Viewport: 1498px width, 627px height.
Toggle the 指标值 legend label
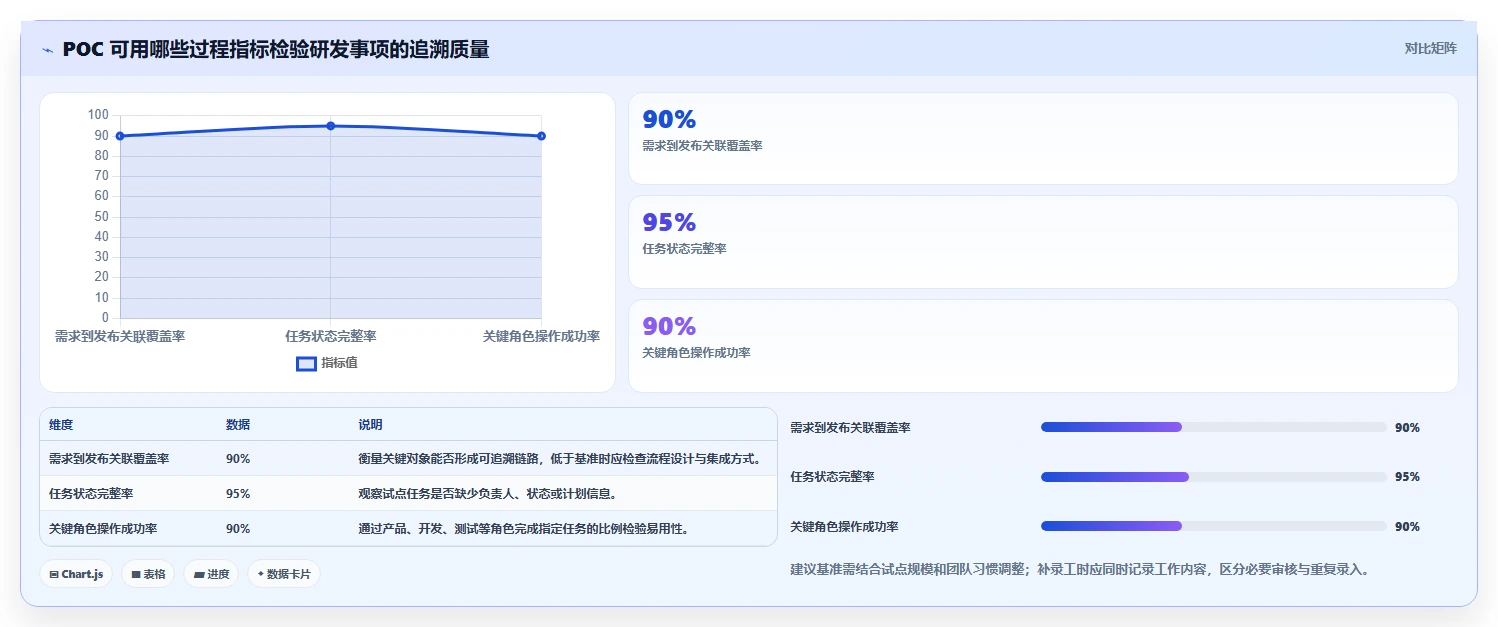(x=339, y=363)
